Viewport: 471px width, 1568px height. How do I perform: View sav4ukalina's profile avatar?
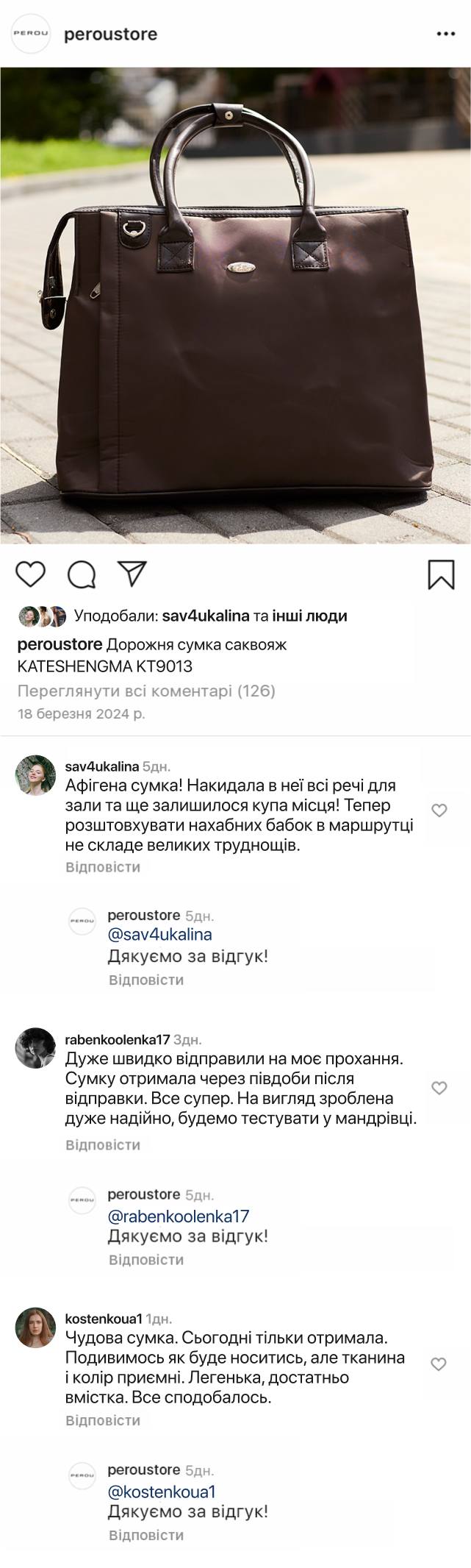[35, 775]
